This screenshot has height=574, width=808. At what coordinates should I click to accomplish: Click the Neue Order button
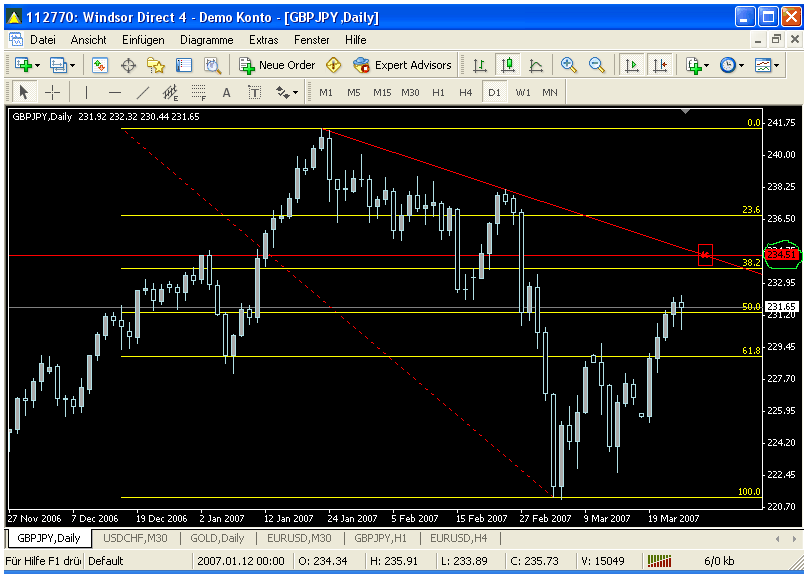[x=277, y=65]
